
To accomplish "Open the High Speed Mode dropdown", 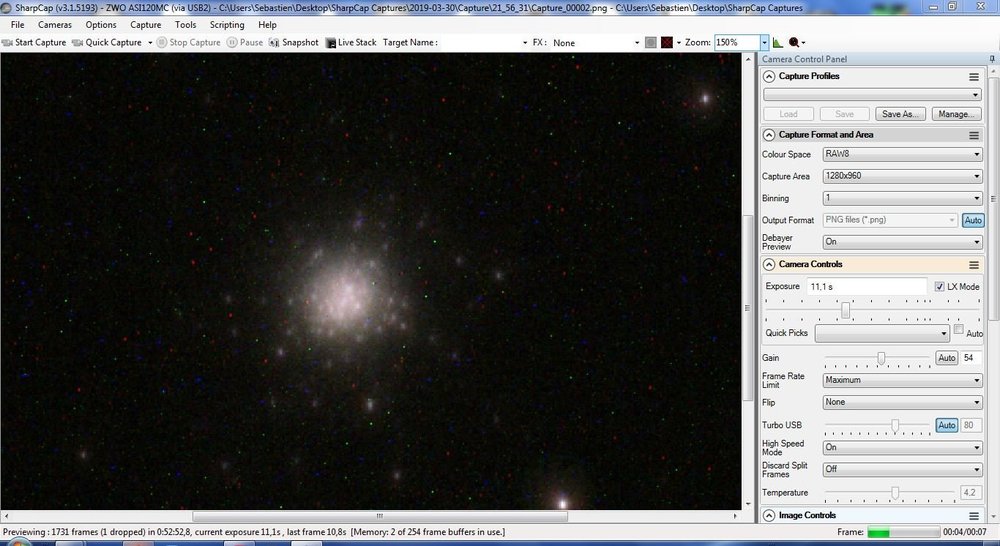I will tap(902, 448).
